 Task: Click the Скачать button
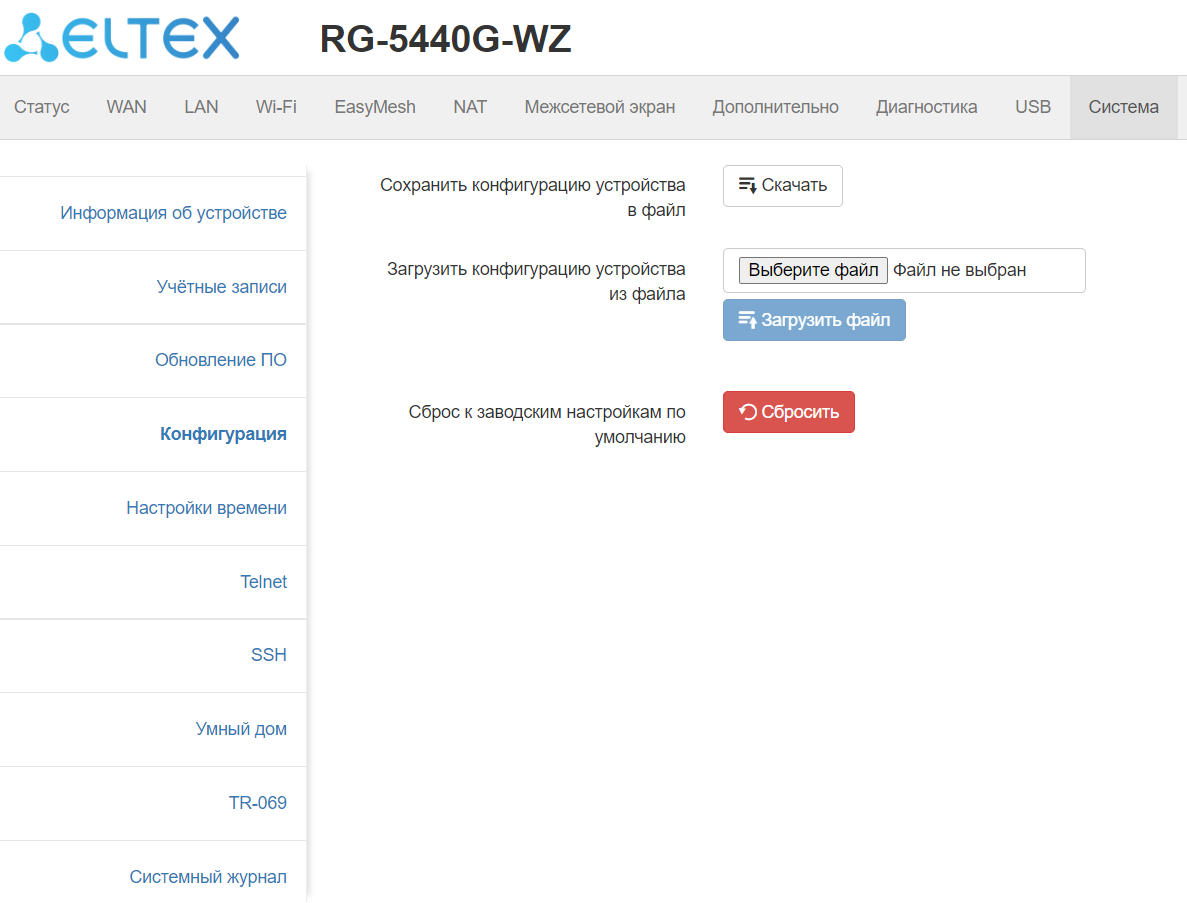[x=783, y=185]
